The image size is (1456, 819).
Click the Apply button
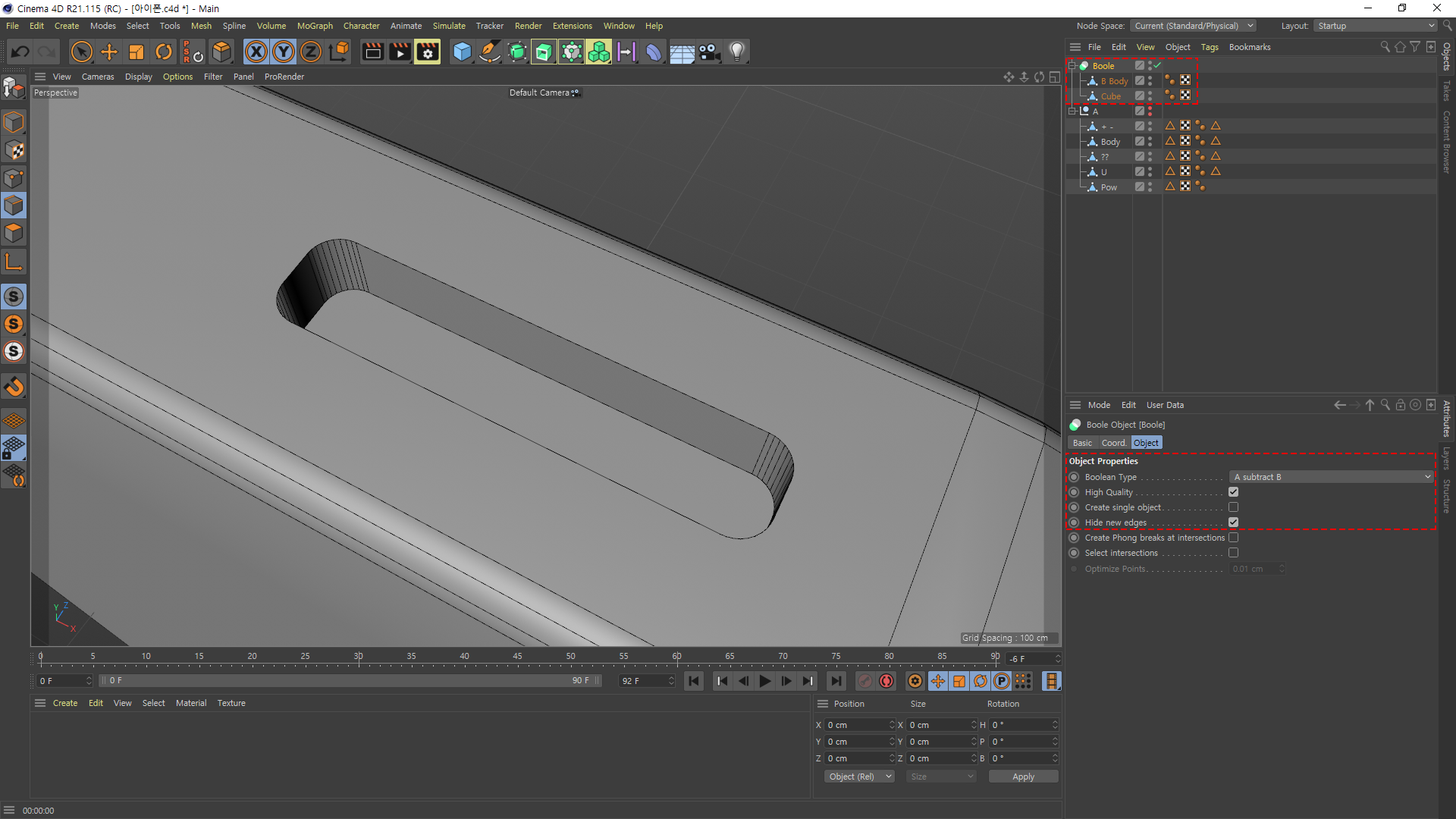pyautogui.click(x=1022, y=777)
